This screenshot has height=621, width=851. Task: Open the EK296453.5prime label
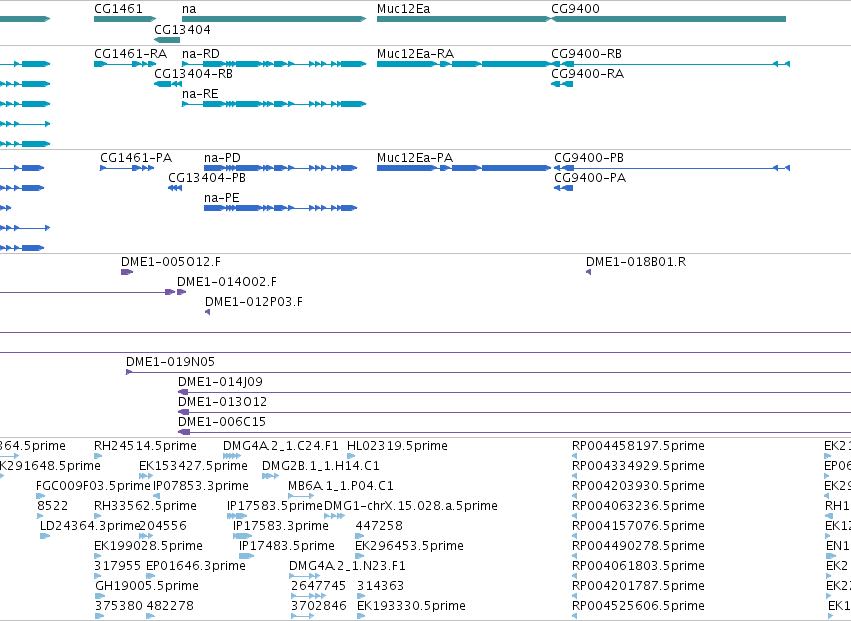409,546
